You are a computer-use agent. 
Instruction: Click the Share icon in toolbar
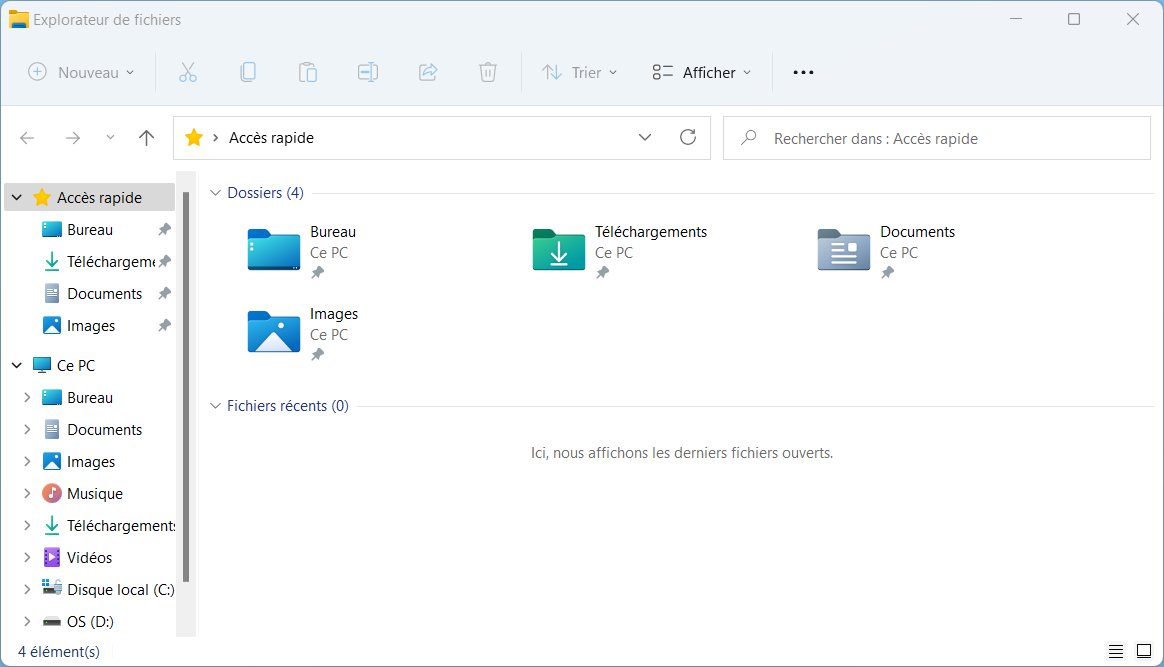(x=428, y=72)
